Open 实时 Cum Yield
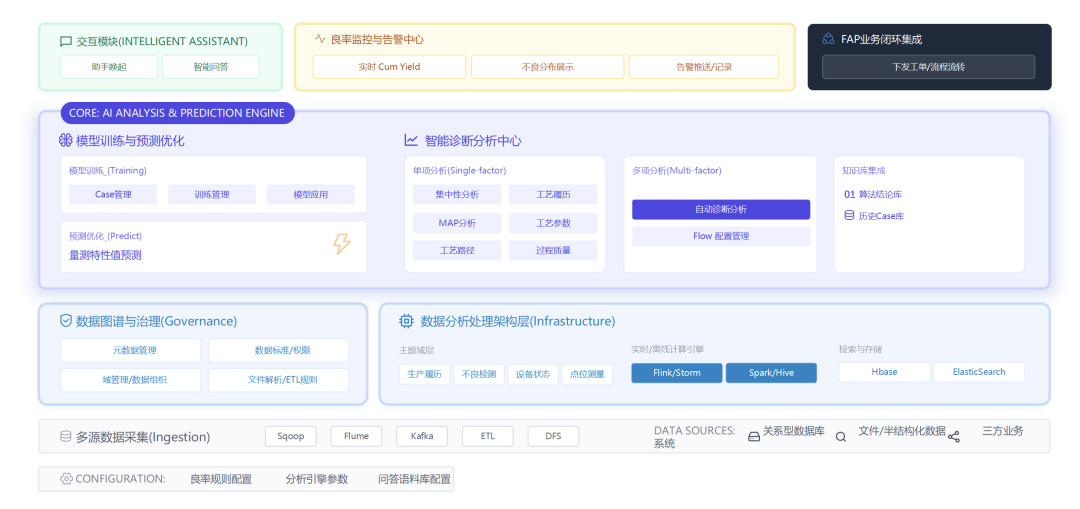 (389, 67)
